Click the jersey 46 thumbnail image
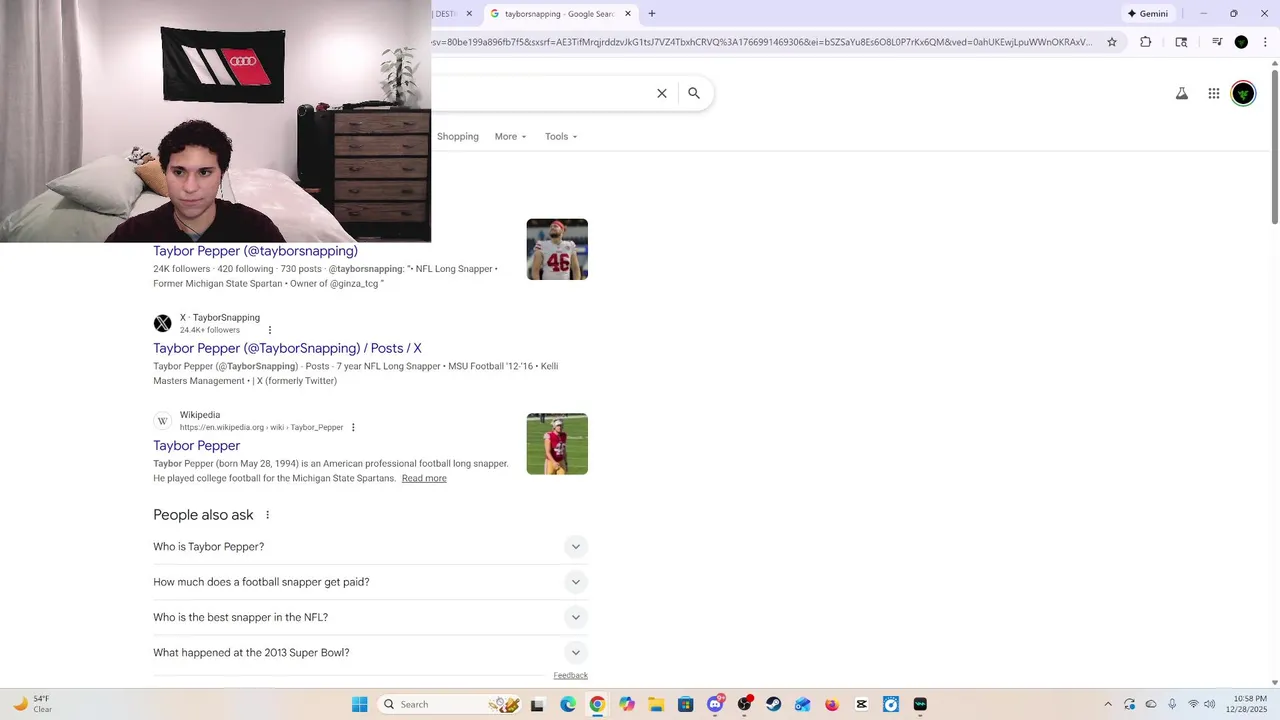This screenshot has height=720, width=1280. pyautogui.click(x=557, y=249)
